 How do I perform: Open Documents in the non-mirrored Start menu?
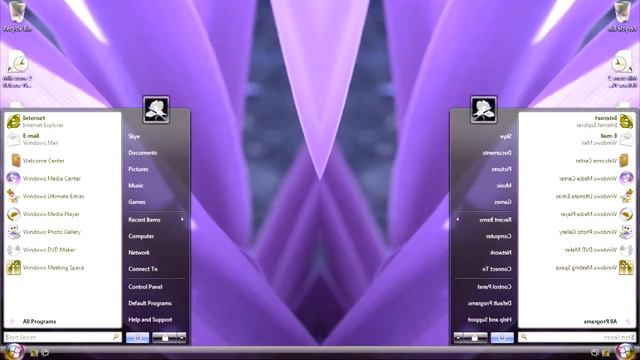[x=142, y=153]
